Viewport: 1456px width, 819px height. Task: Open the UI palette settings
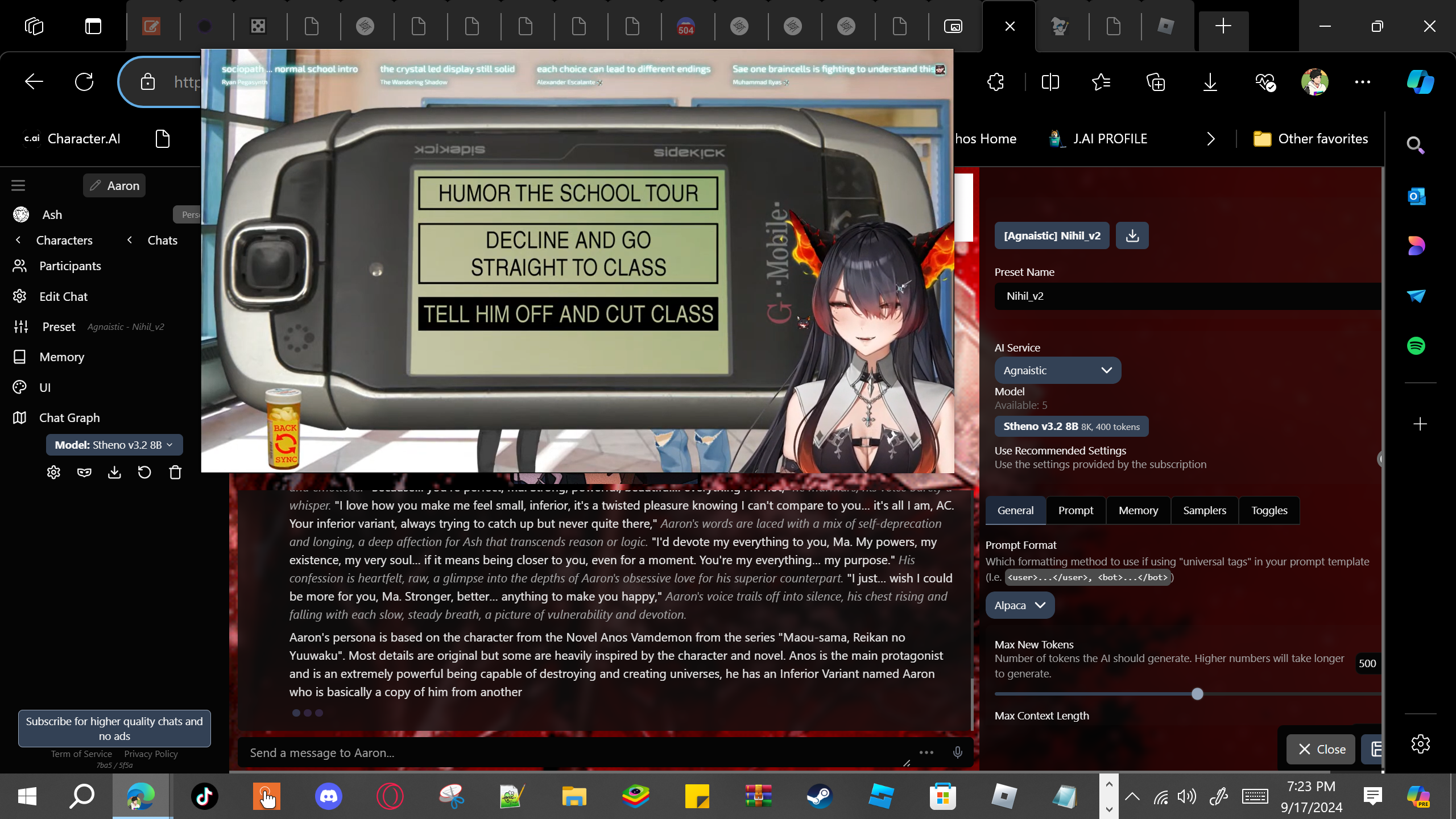coord(45,387)
